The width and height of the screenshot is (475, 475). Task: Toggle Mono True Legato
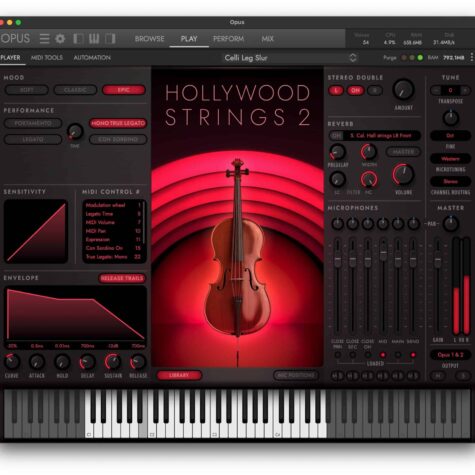pos(118,123)
